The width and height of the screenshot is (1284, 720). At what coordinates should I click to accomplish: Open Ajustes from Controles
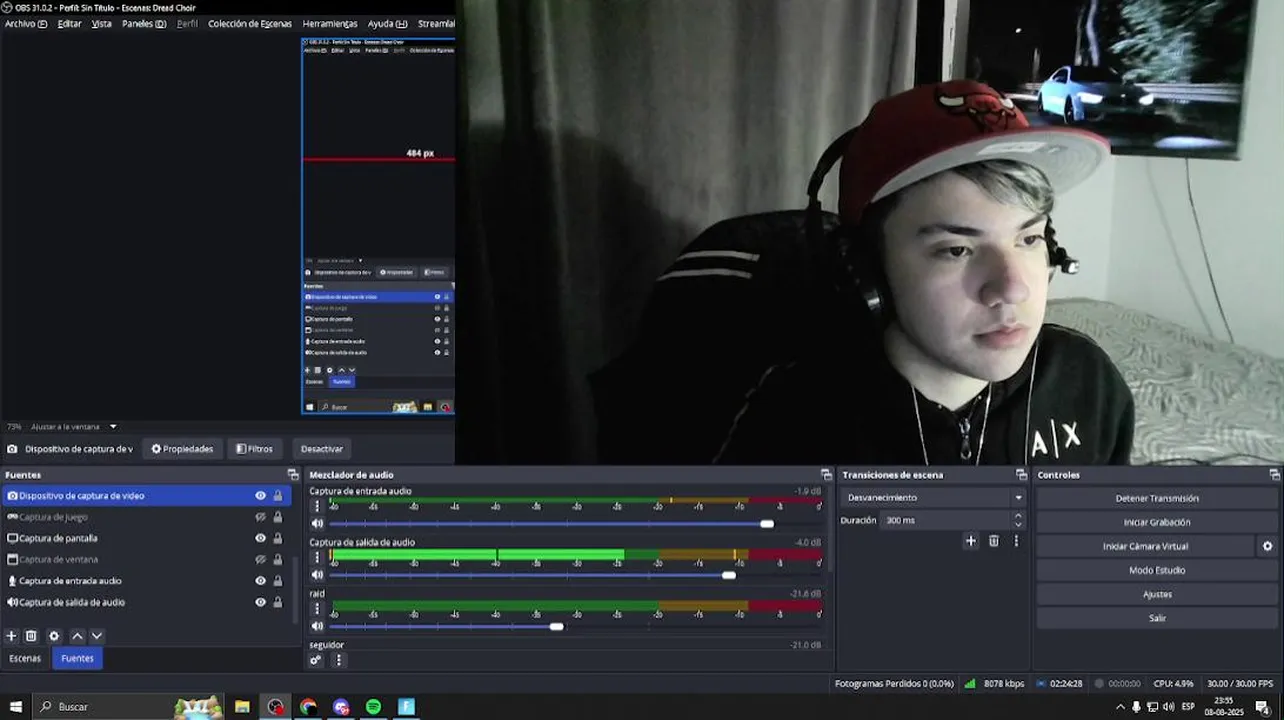pos(1157,594)
